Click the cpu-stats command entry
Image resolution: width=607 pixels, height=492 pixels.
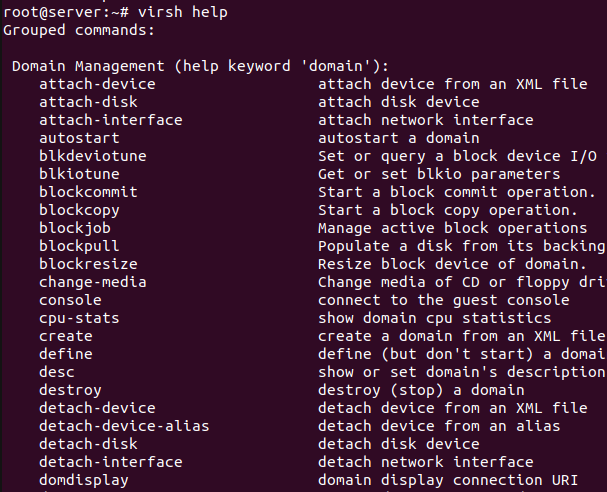pos(79,318)
